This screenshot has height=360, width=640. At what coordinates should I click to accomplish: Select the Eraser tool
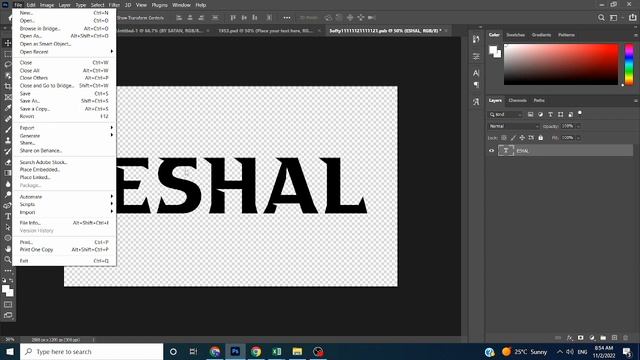pyautogui.click(x=8, y=162)
